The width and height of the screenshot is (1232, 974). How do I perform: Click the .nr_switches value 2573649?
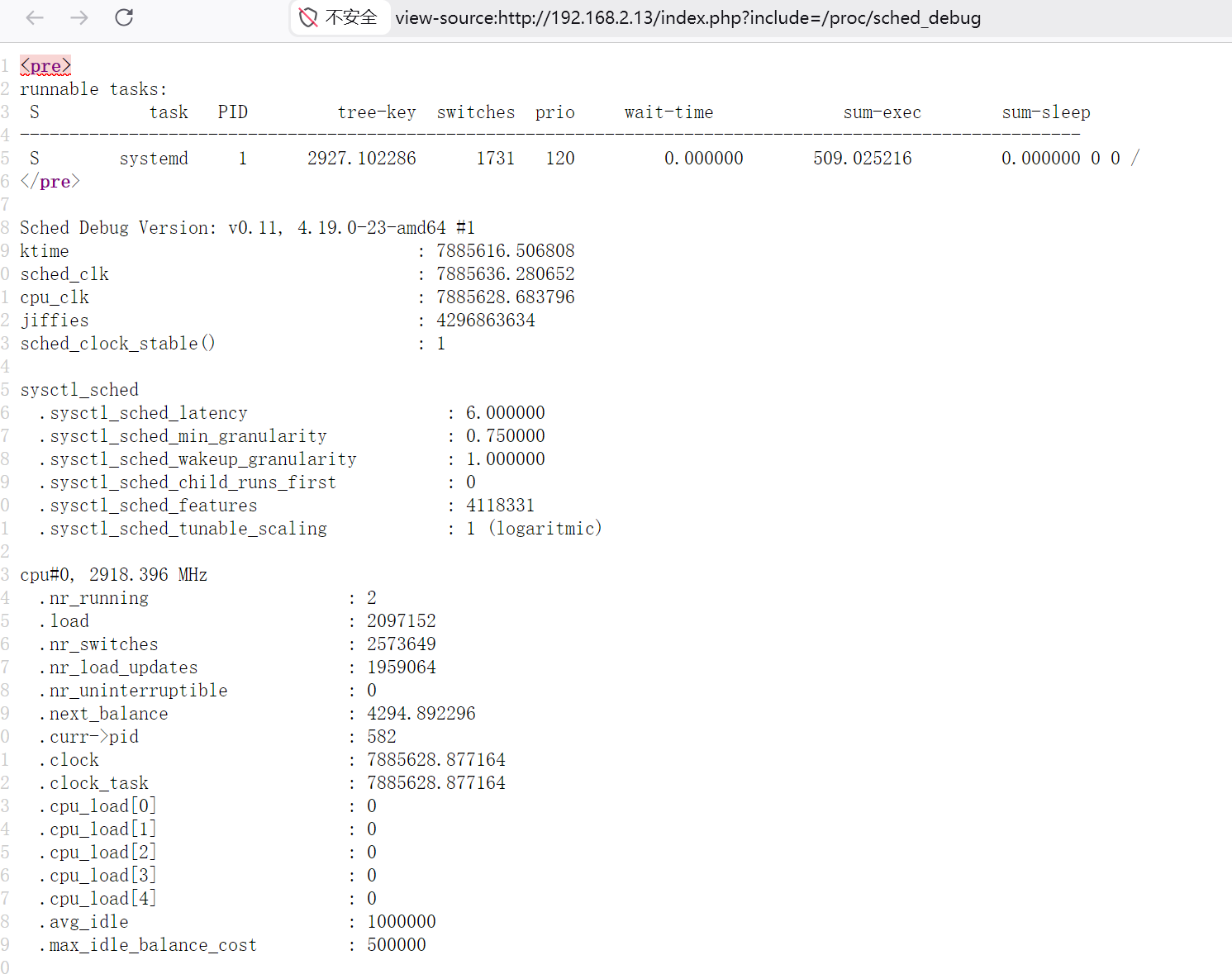(x=402, y=644)
